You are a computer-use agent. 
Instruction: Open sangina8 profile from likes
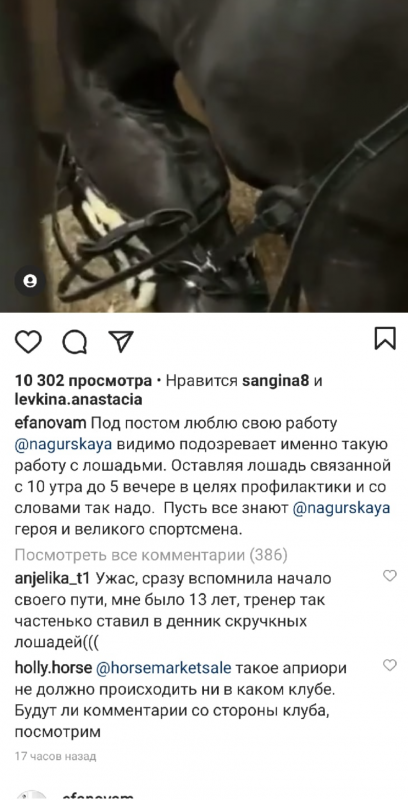tap(276, 381)
